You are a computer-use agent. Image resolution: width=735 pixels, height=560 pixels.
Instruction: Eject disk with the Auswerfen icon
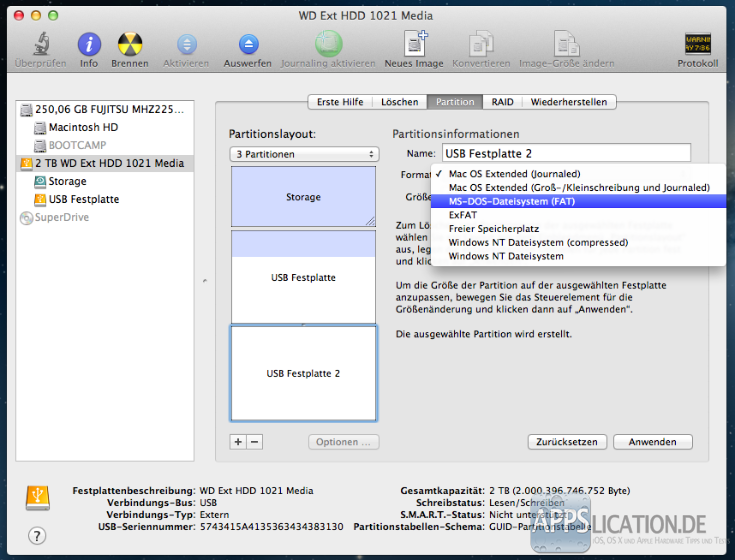pyautogui.click(x=248, y=45)
